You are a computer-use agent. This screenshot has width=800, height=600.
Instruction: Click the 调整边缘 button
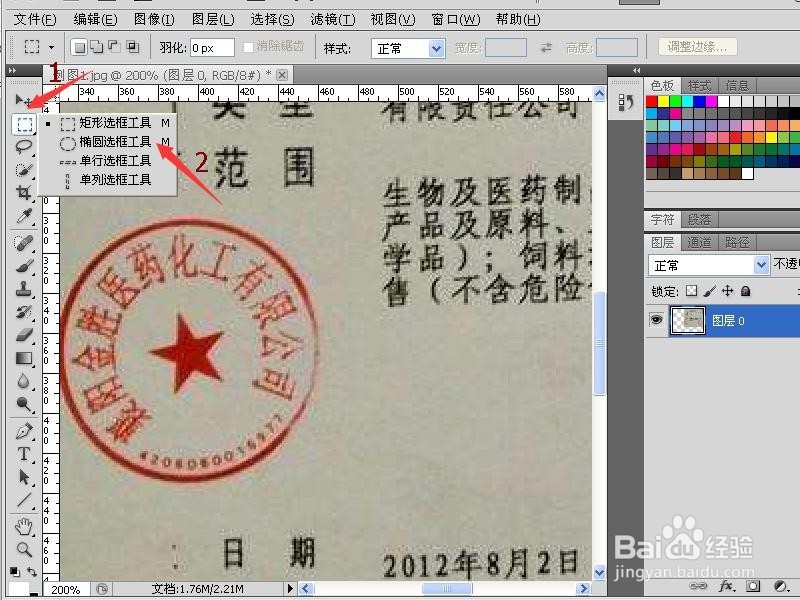click(697, 47)
